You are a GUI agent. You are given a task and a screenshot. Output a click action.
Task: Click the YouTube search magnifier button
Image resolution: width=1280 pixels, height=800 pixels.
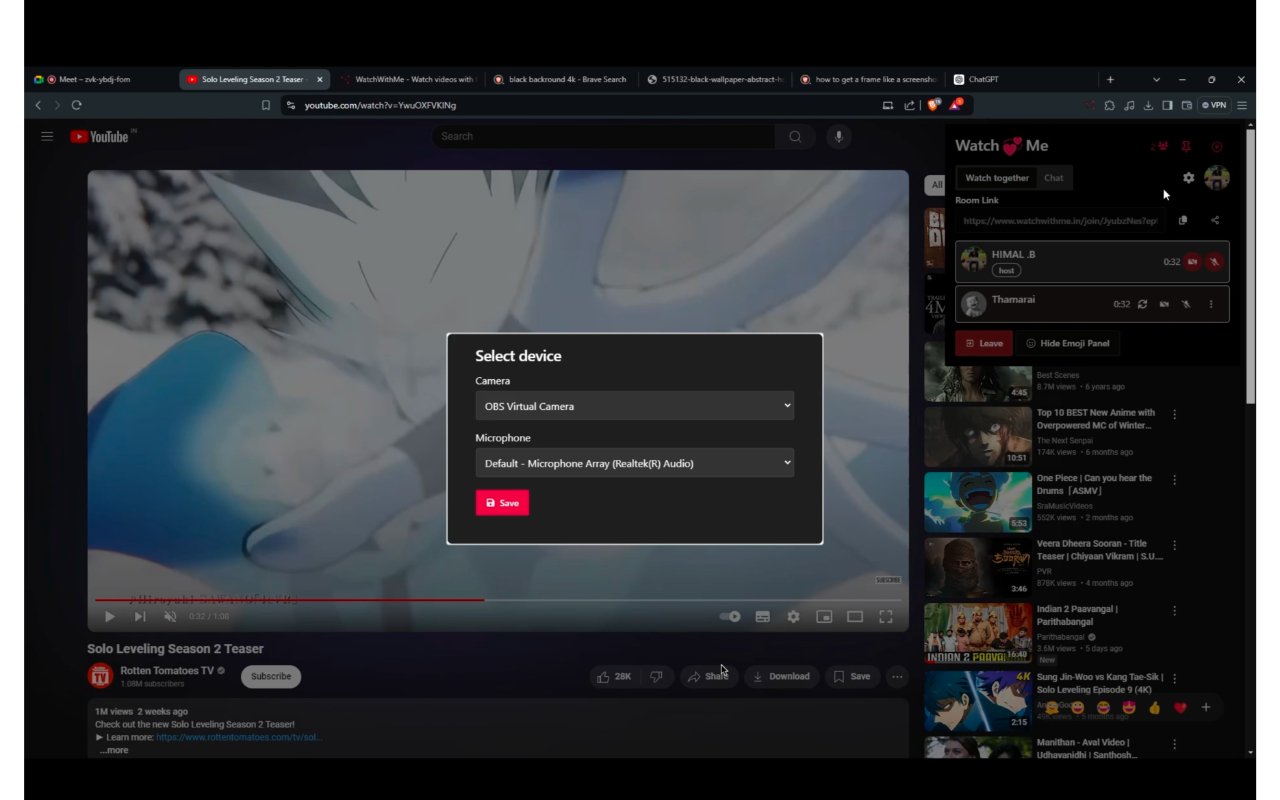(x=795, y=137)
